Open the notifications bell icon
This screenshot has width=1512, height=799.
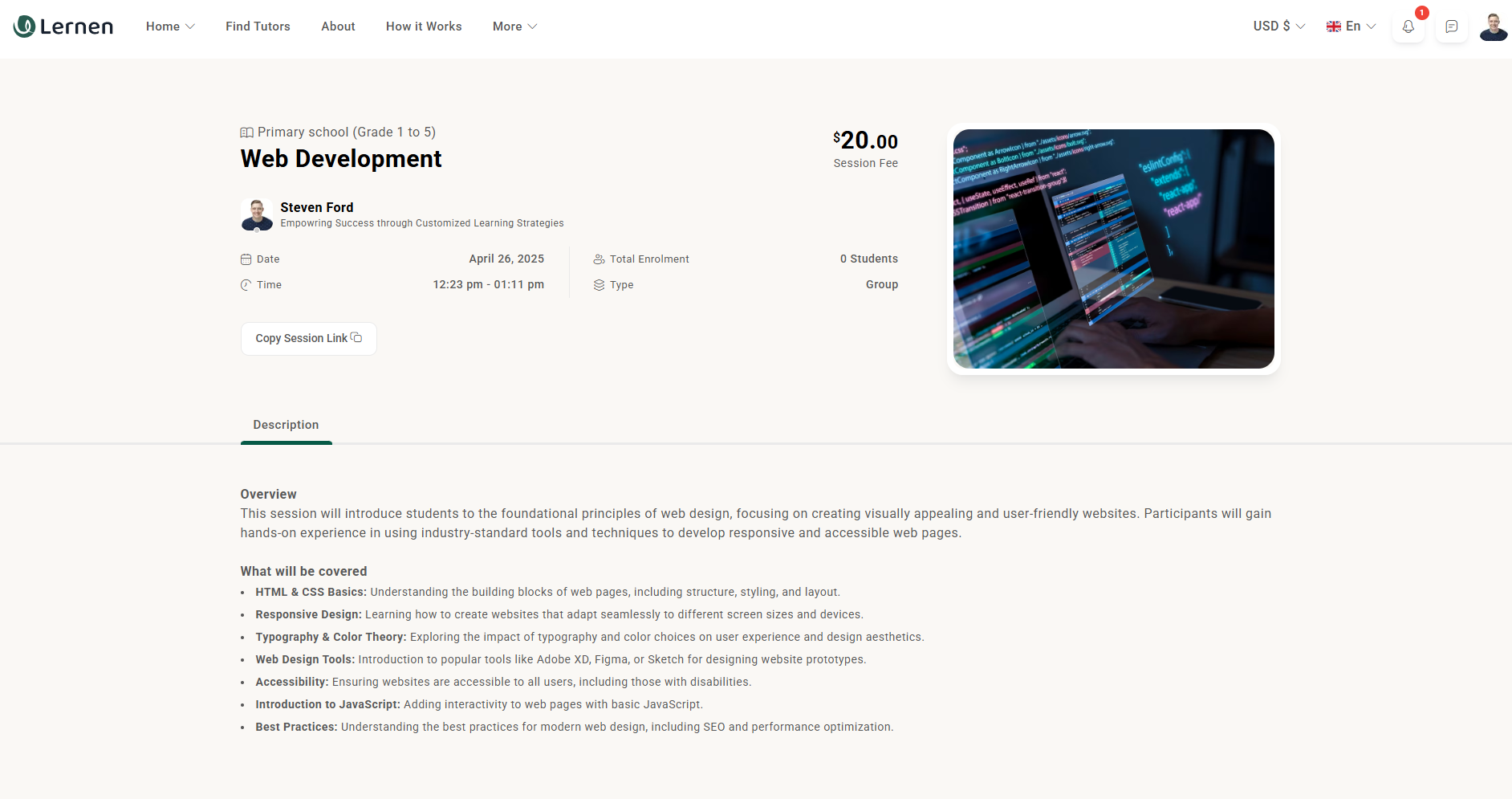(x=1408, y=26)
